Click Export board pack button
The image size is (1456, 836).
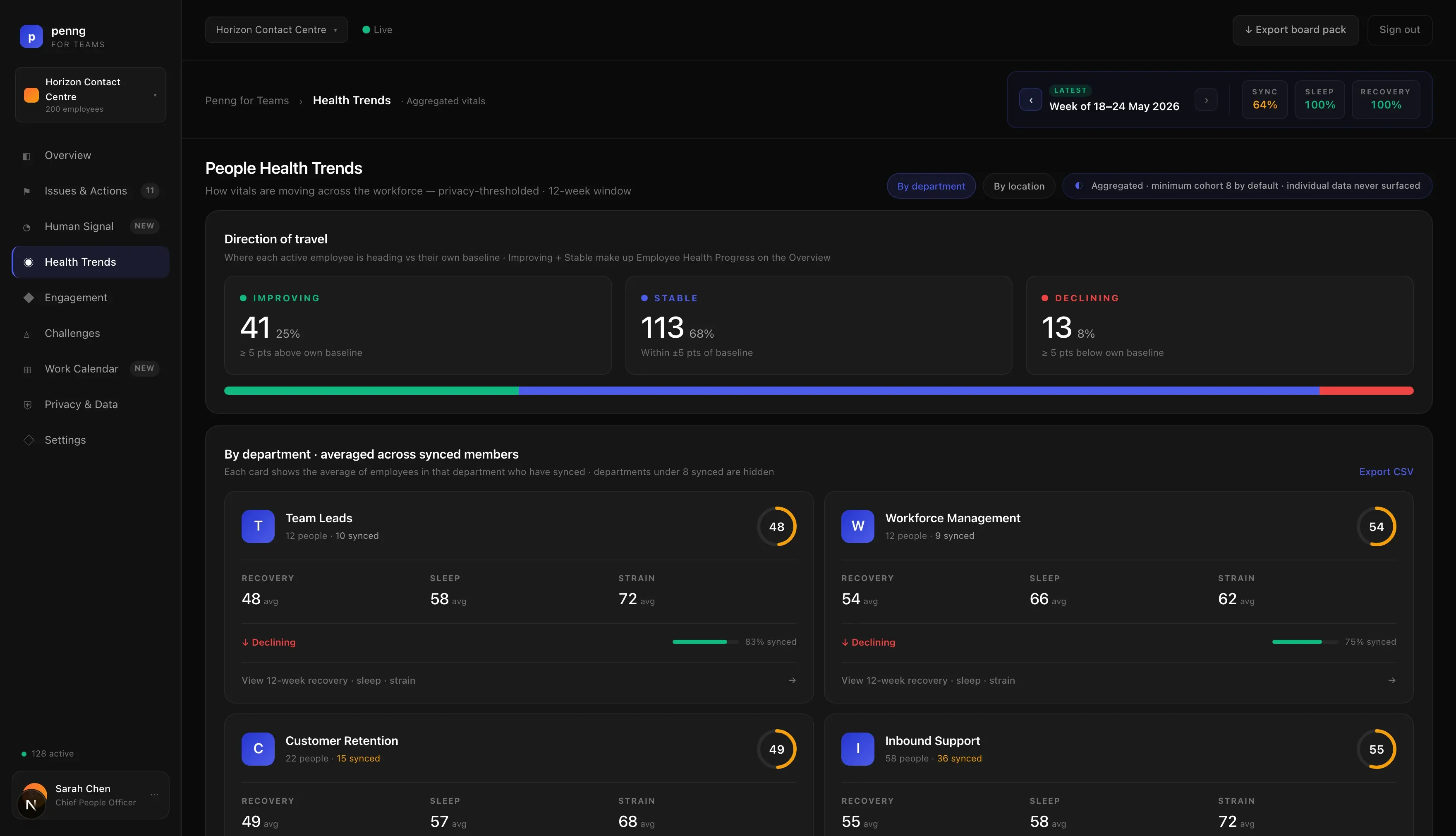click(x=1296, y=30)
